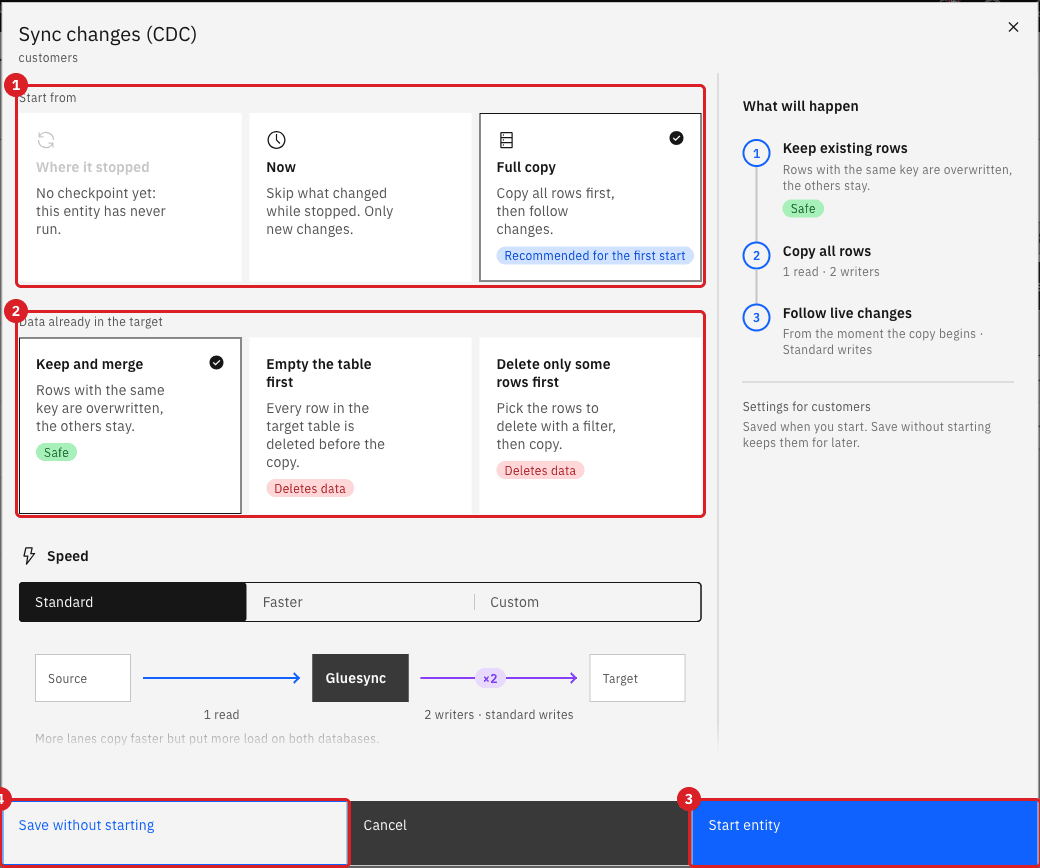1040x868 pixels.
Task: Click Deletes data tag on Delete only some rows
Action: tap(540, 471)
